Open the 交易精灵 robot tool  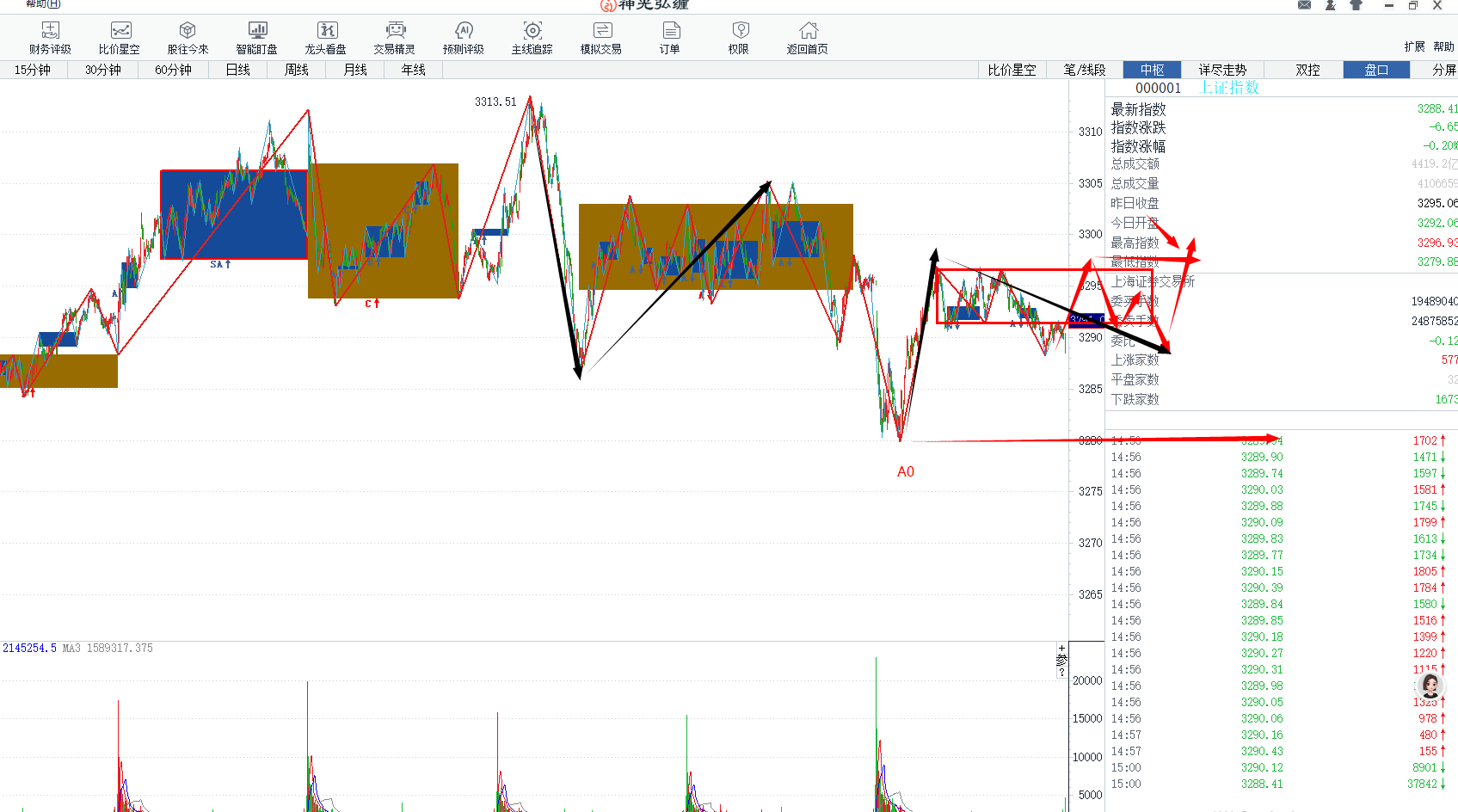395,39
